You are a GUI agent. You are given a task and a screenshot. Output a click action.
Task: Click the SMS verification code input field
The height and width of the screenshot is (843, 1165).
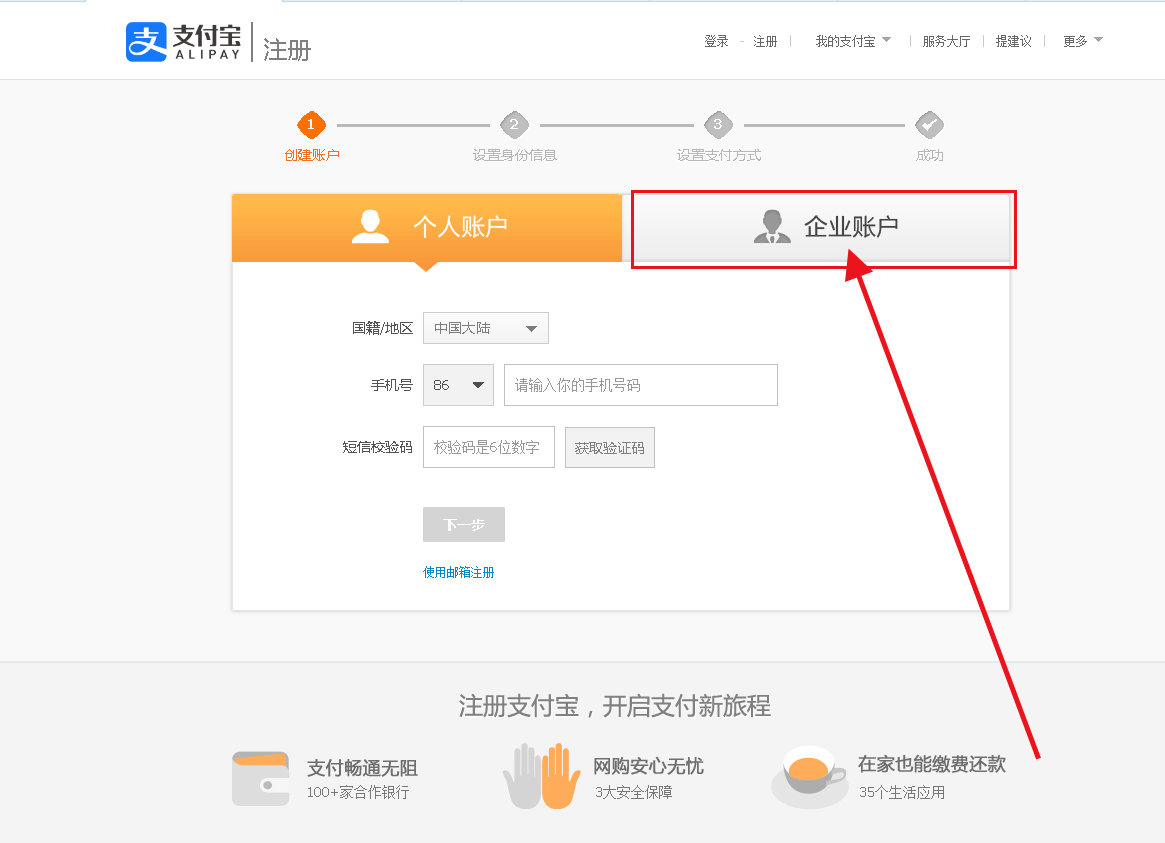point(488,447)
